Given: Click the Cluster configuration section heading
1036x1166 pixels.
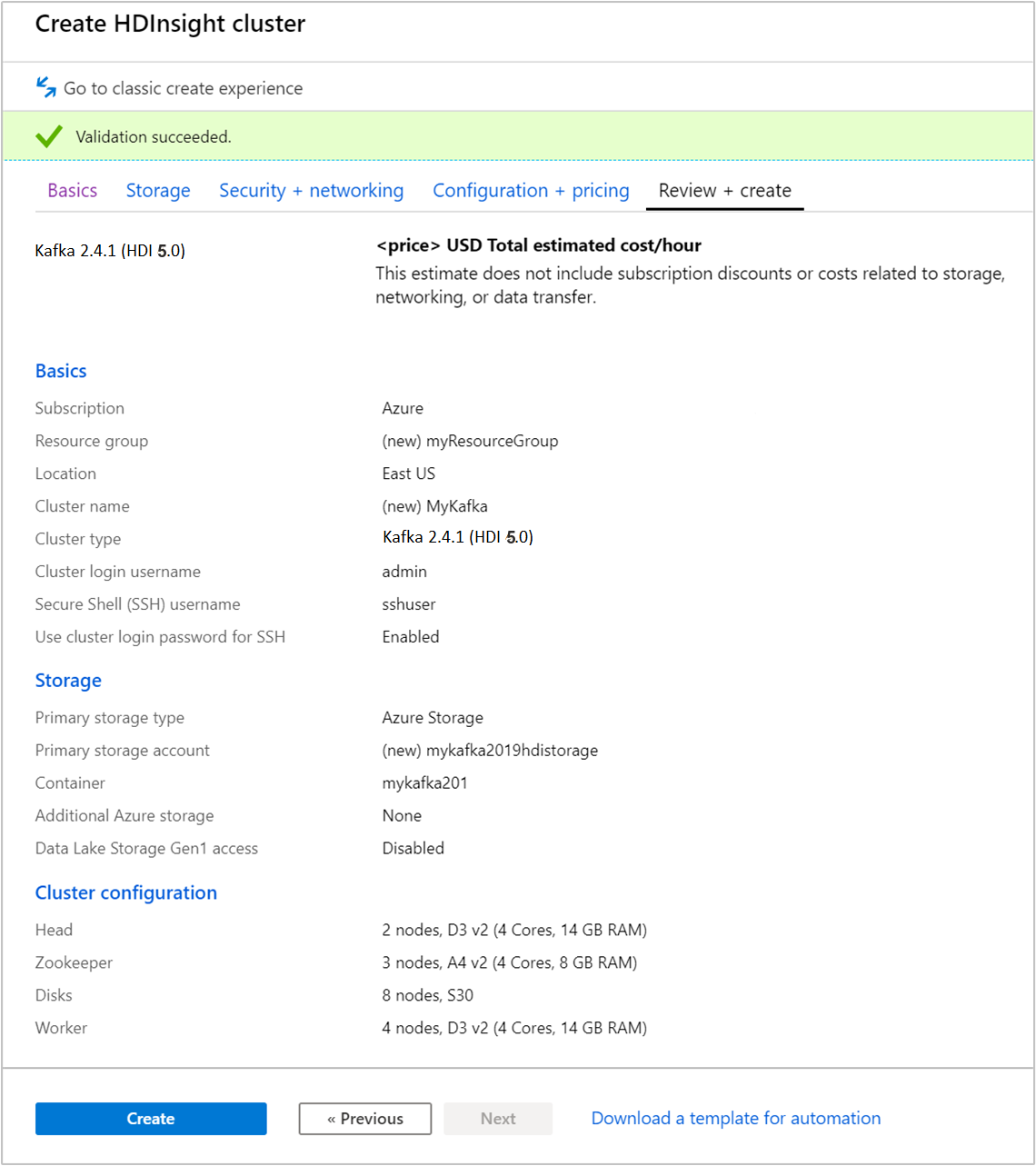Looking at the screenshot, I should tap(125, 892).
